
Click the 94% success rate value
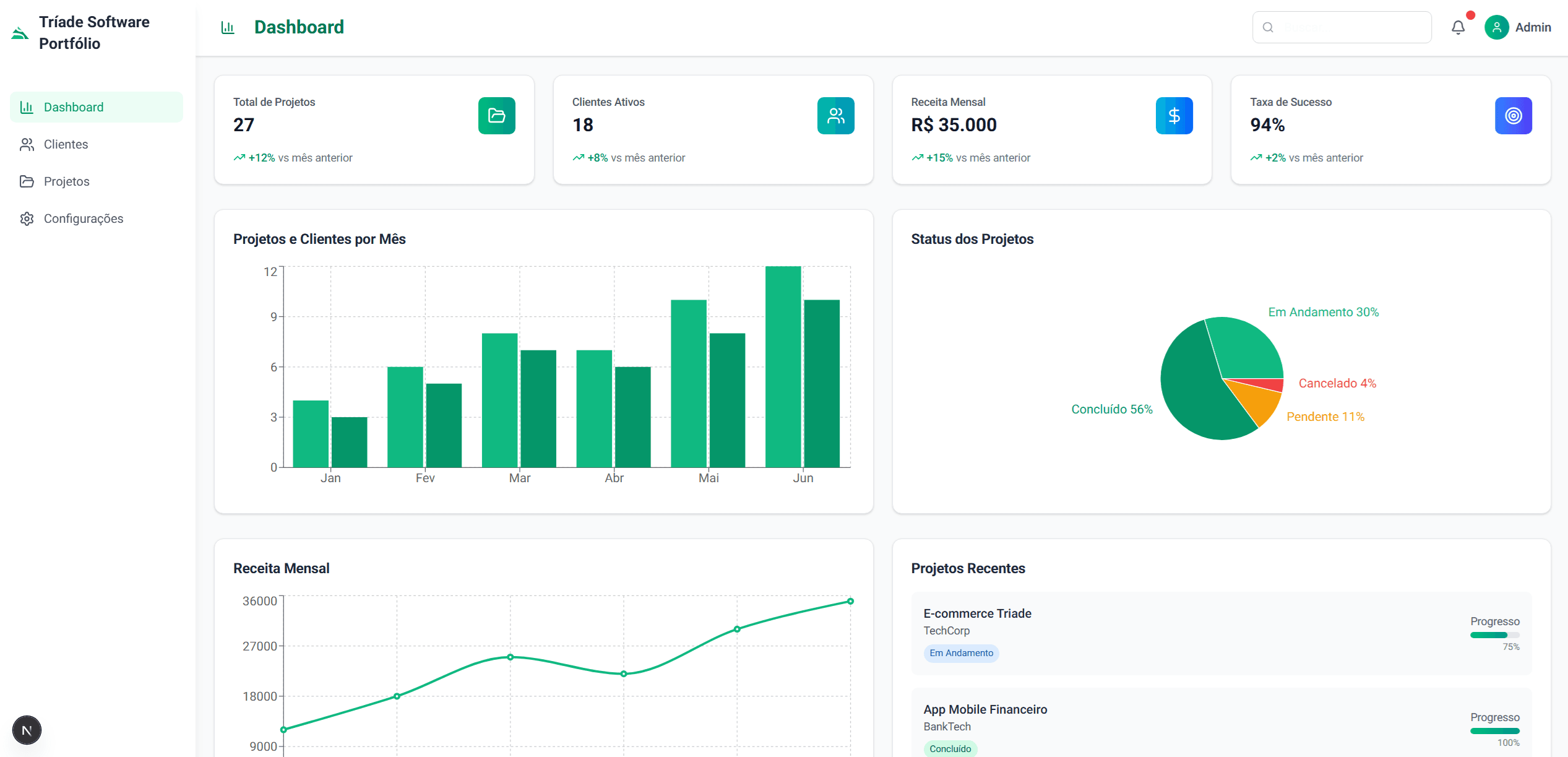pyautogui.click(x=1267, y=125)
